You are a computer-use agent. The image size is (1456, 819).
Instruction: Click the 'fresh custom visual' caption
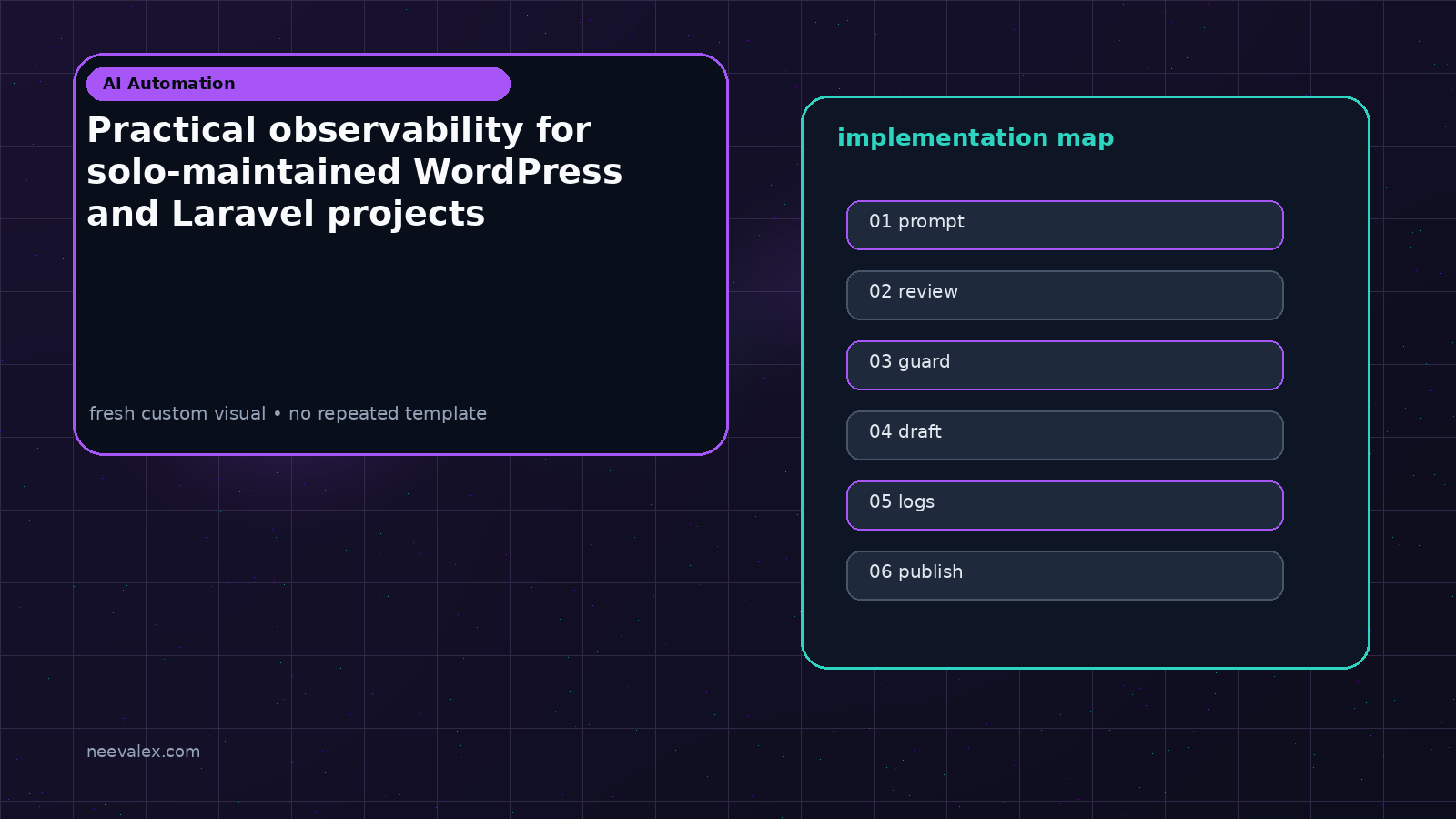click(288, 413)
